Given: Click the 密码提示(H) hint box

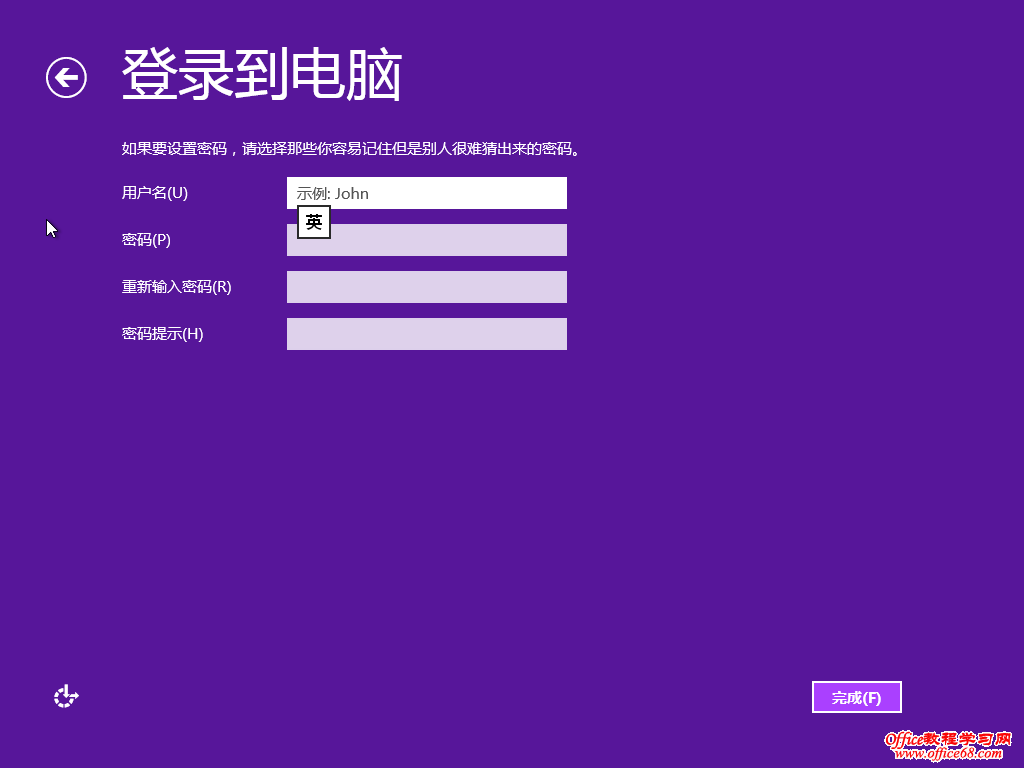Looking at the screenshot, I should 427,333.
